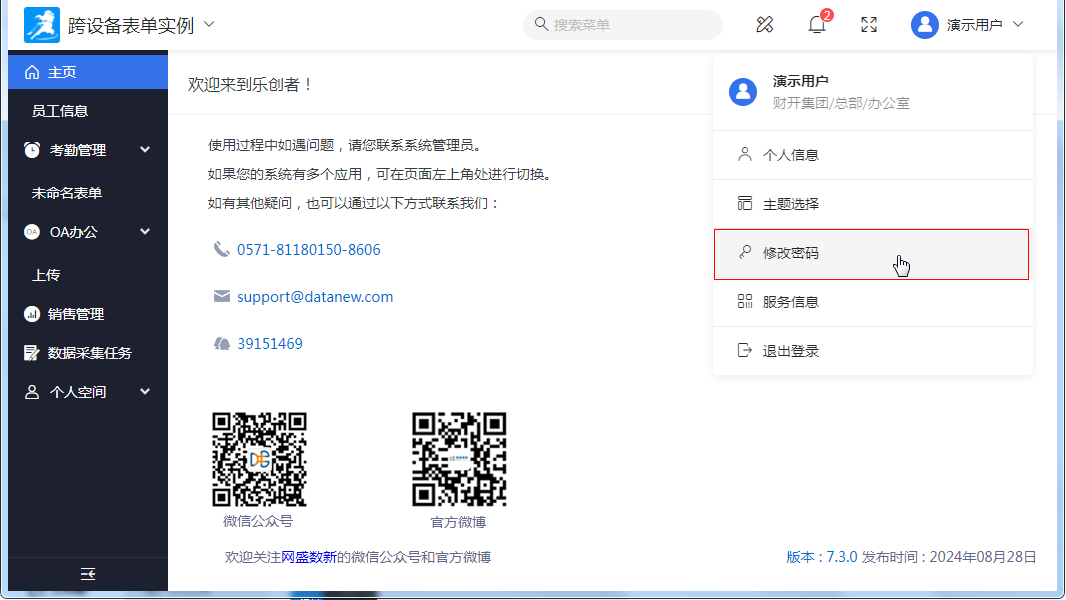1066x600 pixels.
Task: Open 销售管理 in the sidebar
Action: click(76, 314)
